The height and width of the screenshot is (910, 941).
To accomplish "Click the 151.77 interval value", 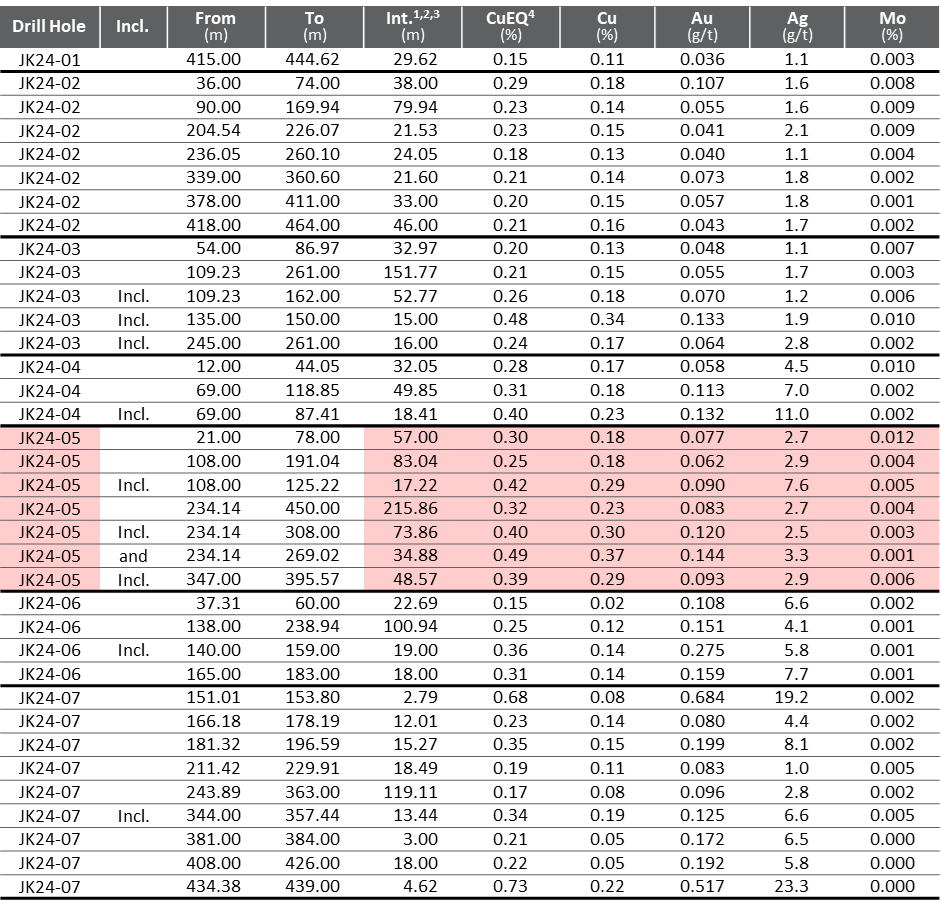I will [x=412, y=273].
